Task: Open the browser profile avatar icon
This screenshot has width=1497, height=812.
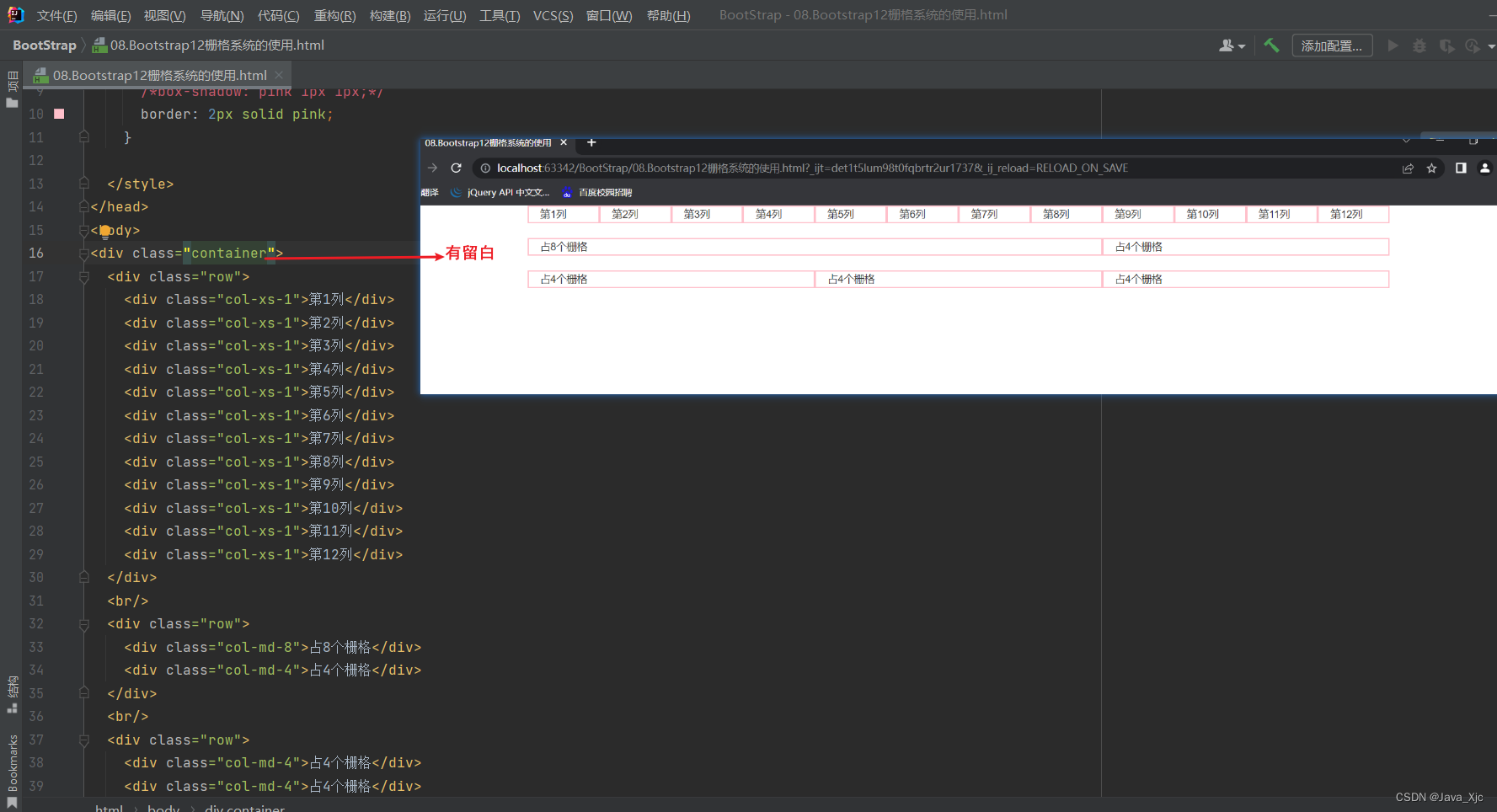Action: point(1485,168)
